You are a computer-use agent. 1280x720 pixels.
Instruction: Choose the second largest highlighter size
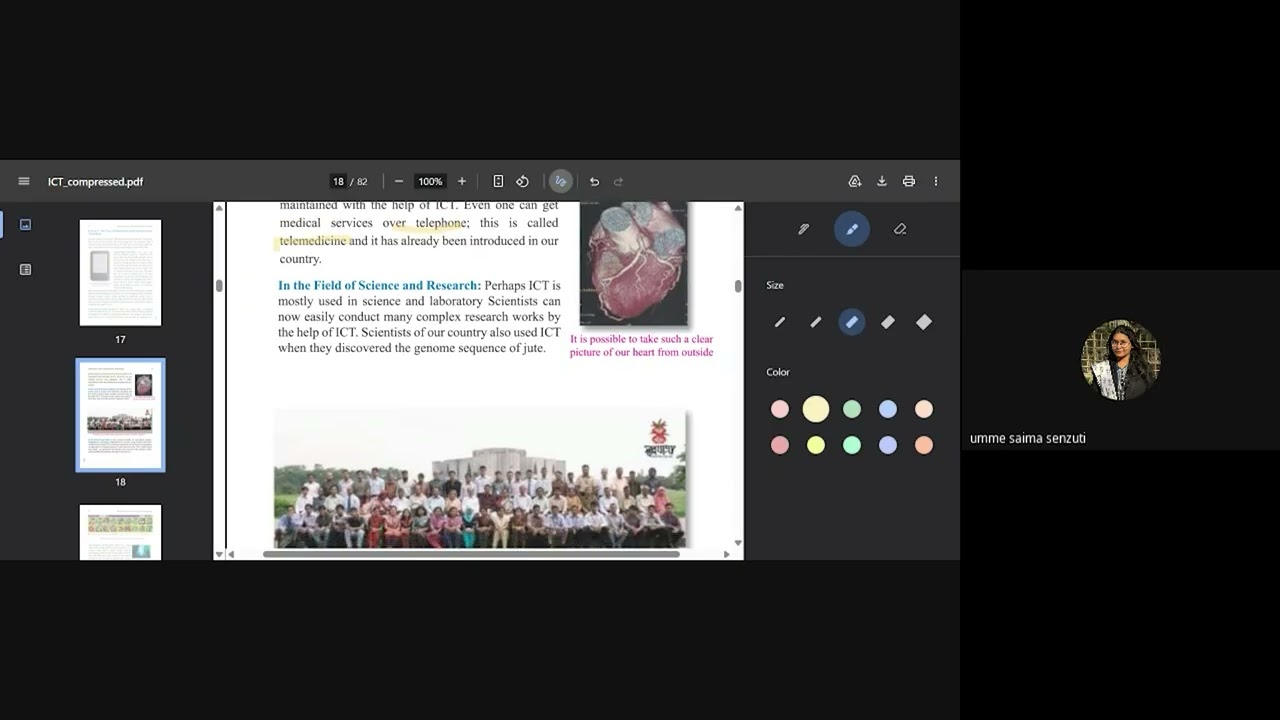pyautogui.click(x=888, y=322)
